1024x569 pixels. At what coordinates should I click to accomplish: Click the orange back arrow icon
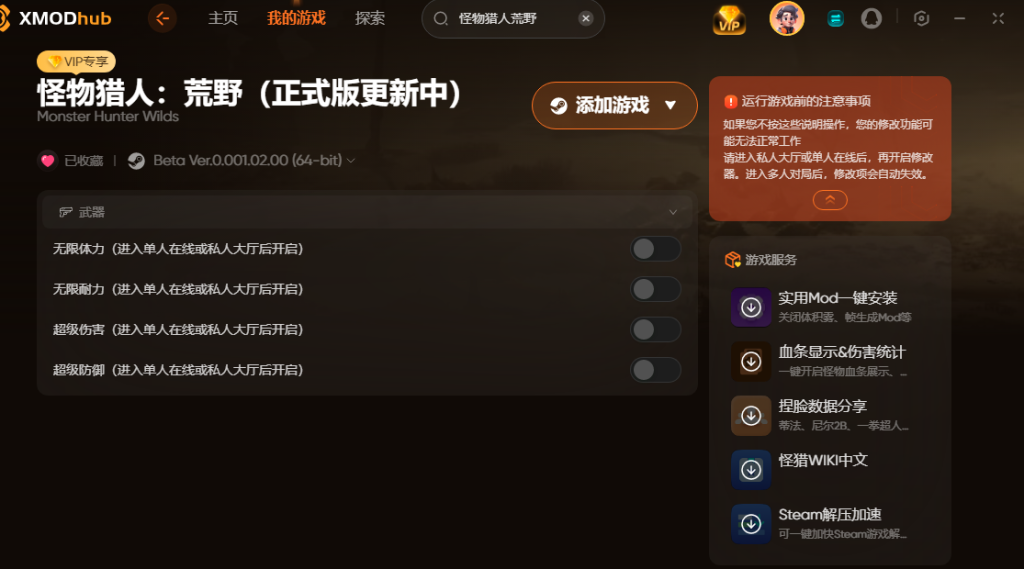[x=162, y=18]
